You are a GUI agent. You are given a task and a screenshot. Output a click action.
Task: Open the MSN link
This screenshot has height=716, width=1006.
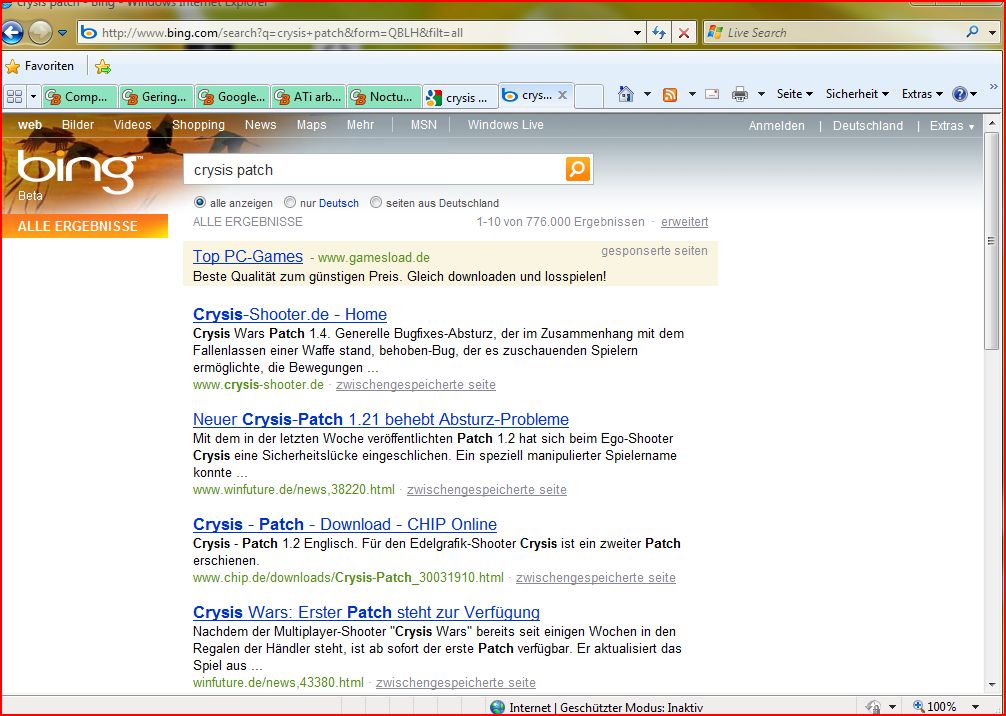(x=423, y=125)
